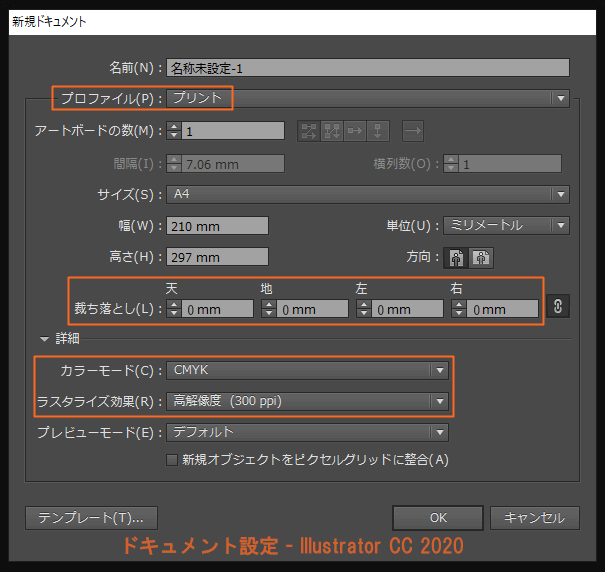The image size is (605, 572).
Task: Enable align new objects to pixel grid checkbox
Action: pos(172,460)
